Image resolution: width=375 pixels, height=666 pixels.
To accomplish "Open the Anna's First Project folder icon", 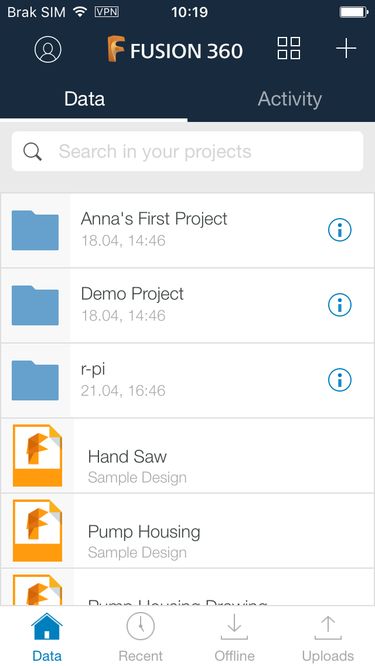I will click(35, 230).
